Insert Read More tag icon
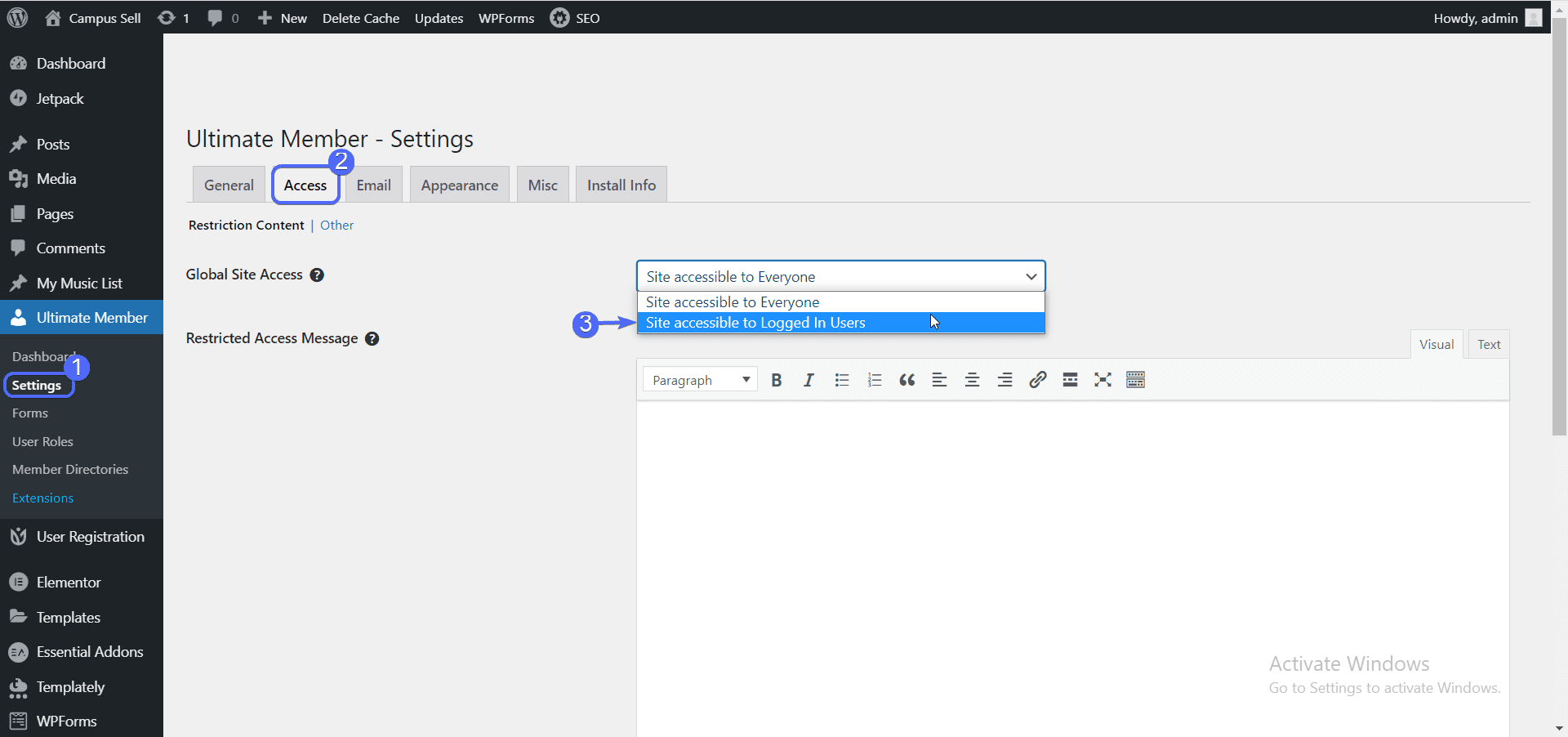The image size is (1568, 737). pos(1071,380)
